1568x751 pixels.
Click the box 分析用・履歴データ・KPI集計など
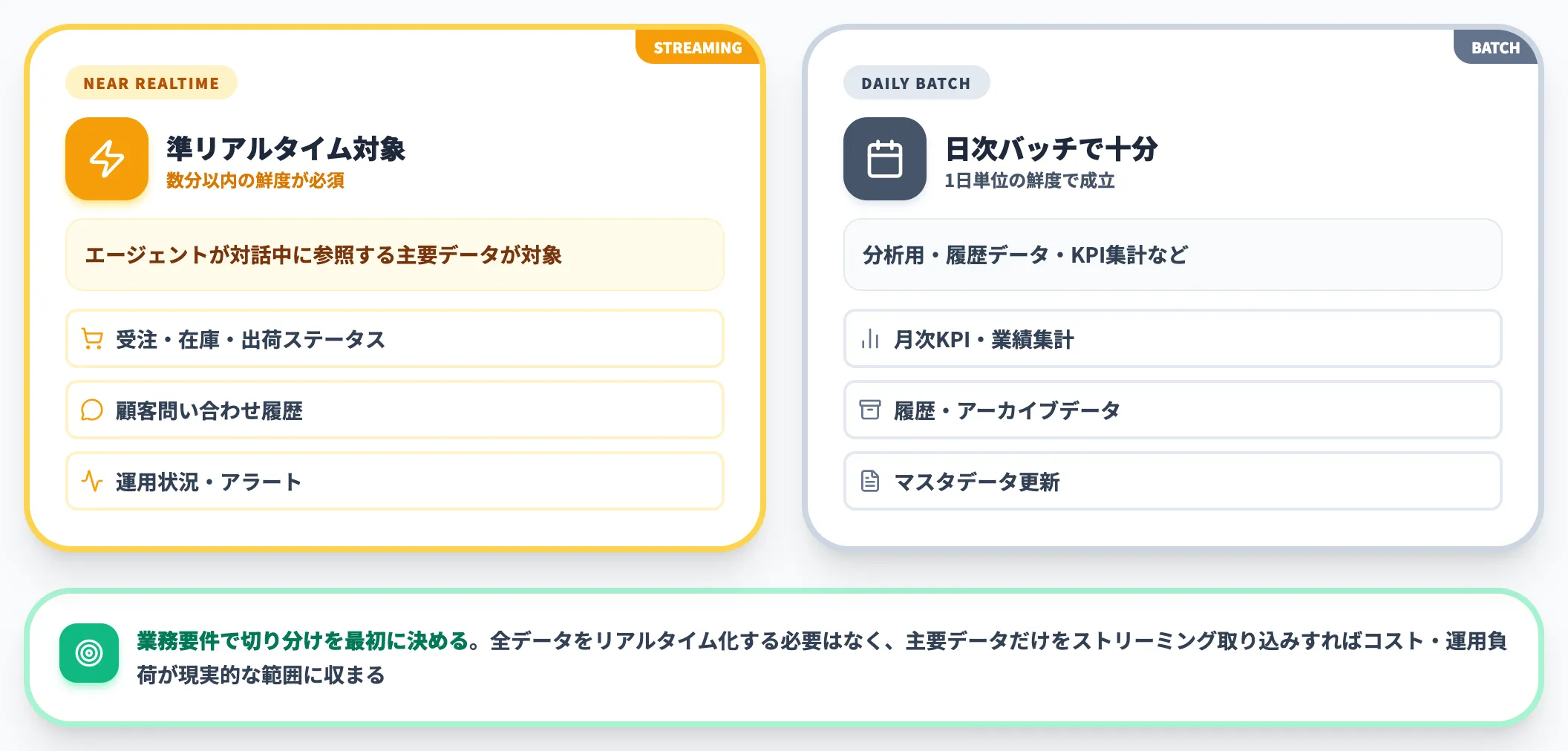point(1173,255)
